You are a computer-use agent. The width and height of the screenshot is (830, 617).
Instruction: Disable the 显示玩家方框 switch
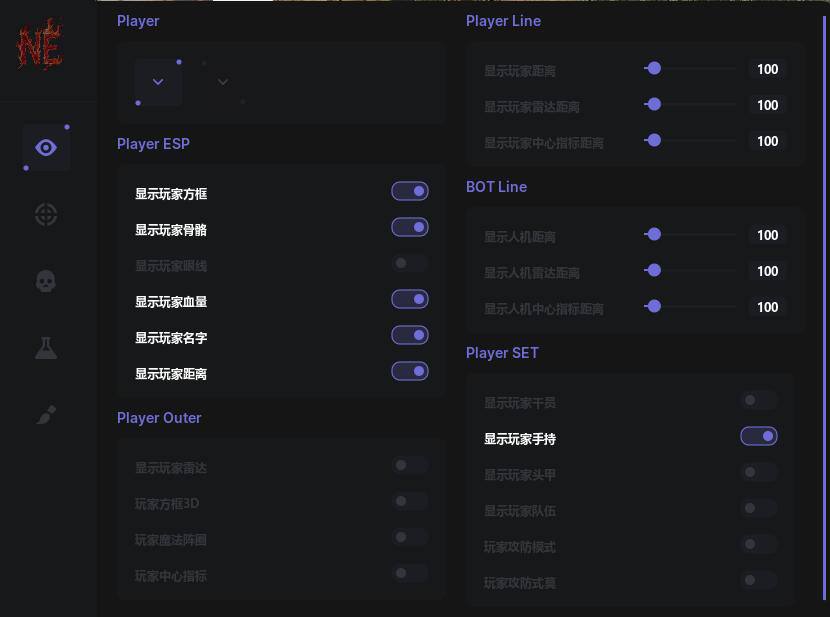(410, 191)
